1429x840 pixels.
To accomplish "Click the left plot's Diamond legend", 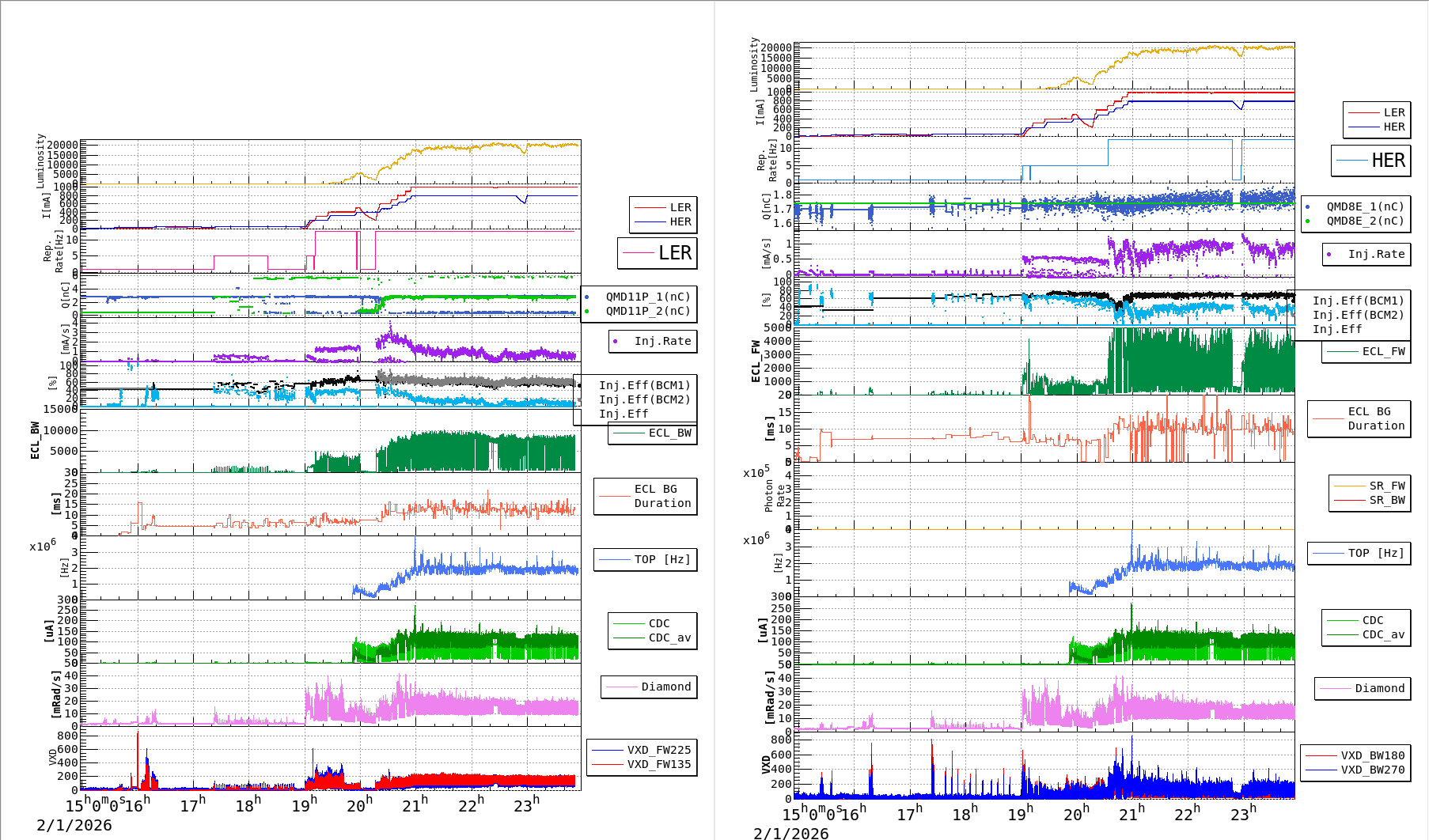I will [x=649, y=687].
